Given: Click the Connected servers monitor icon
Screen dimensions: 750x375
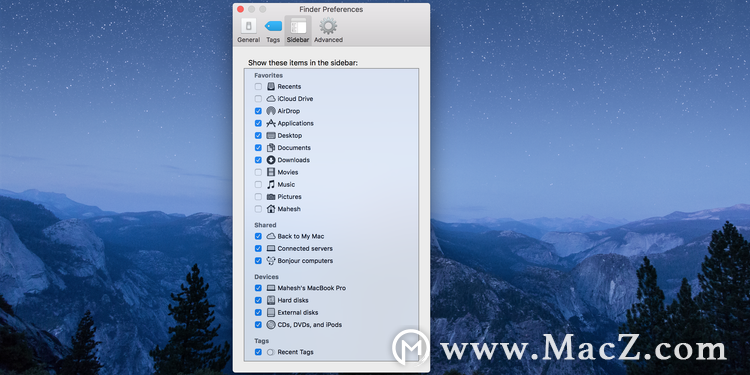Looking at the screenshot, I should [x=271, y=249].
